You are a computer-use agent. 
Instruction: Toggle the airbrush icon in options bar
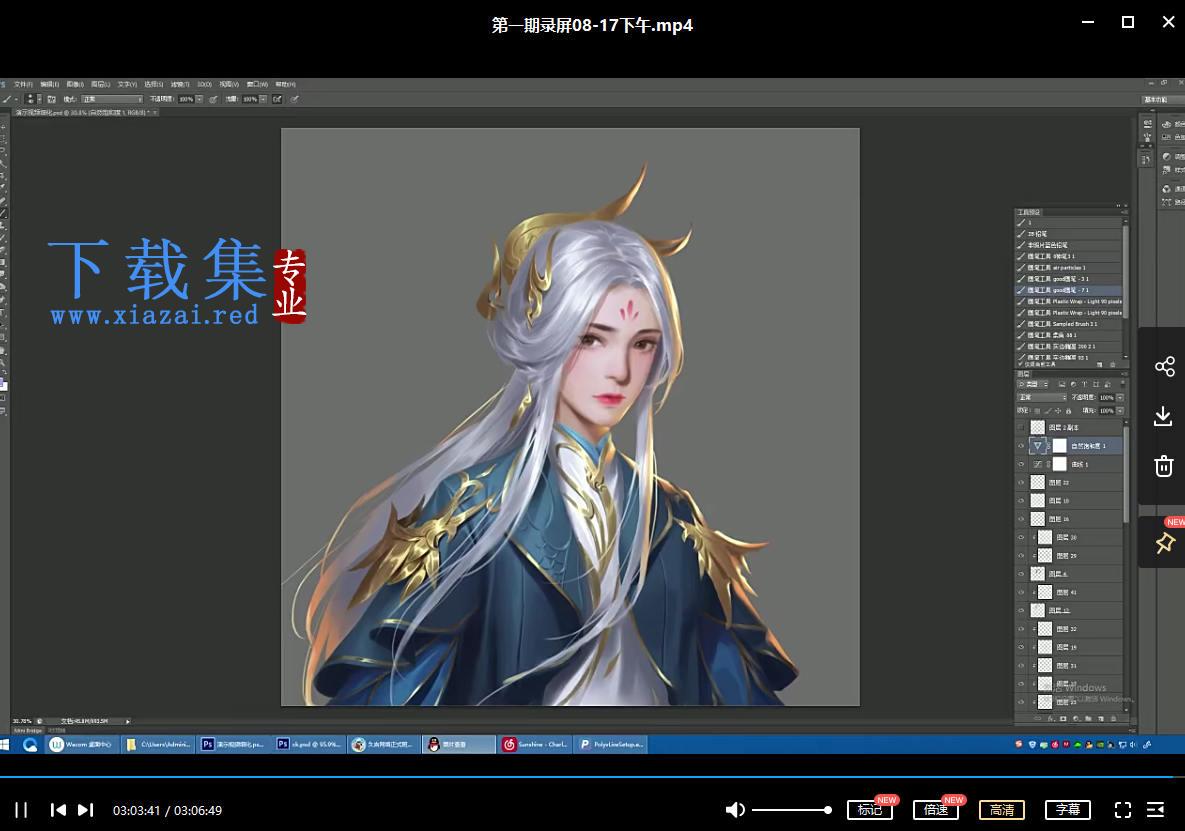click(x=277, y=99)
